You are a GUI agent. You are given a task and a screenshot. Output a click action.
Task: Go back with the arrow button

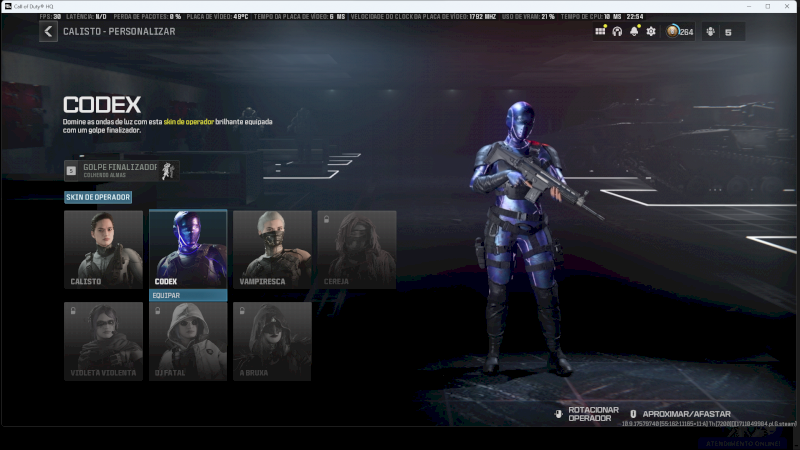[x=48, y=32]
